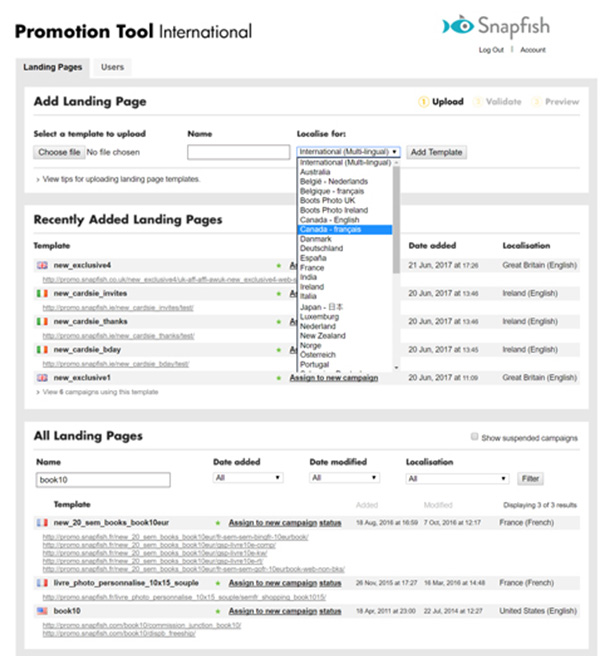
Task: Click Ireland flag icon beside new_cardsie_invites
Action: tap(42, 293)
